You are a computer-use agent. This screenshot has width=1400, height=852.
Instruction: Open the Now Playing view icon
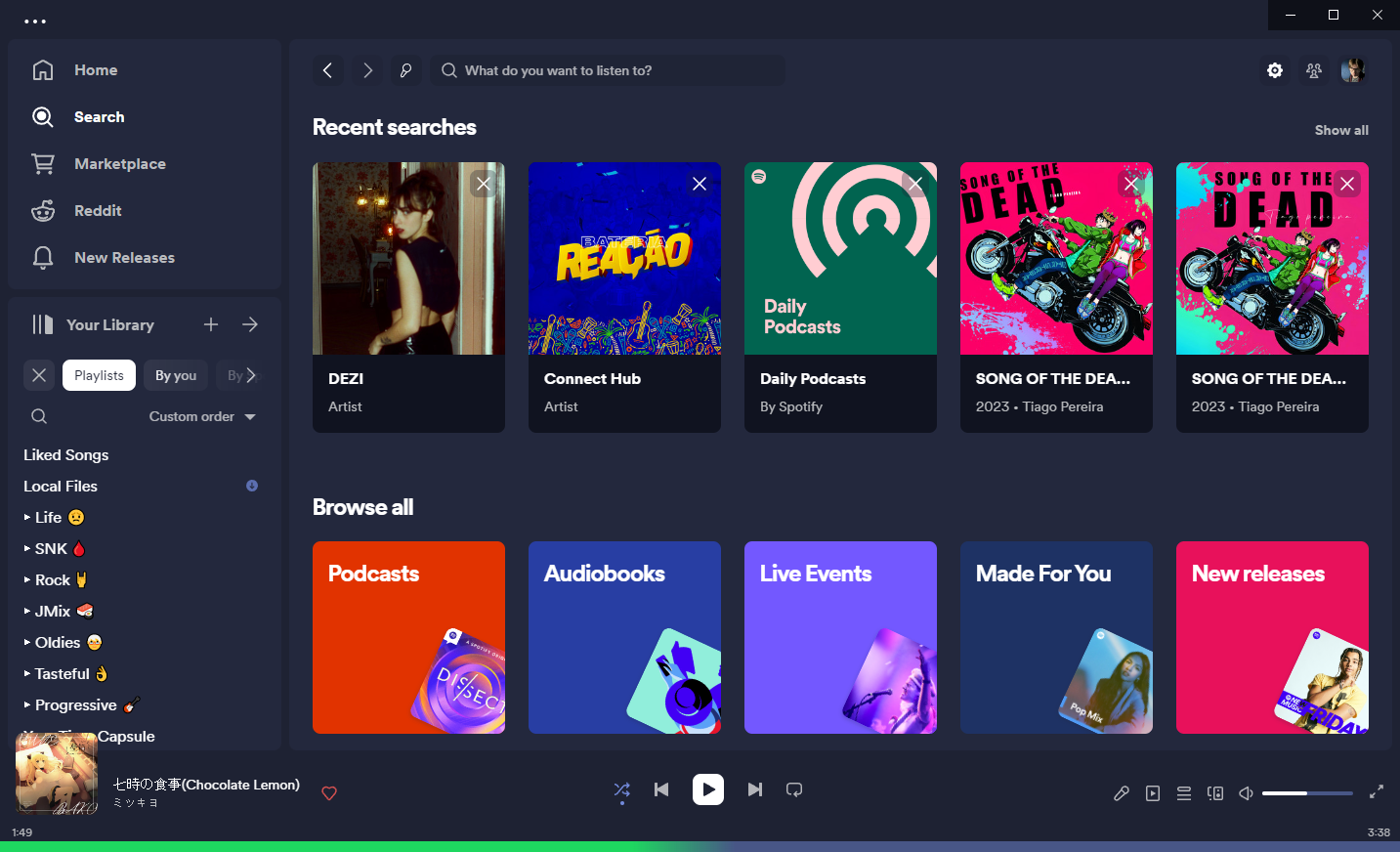(x=1153, y=793)
